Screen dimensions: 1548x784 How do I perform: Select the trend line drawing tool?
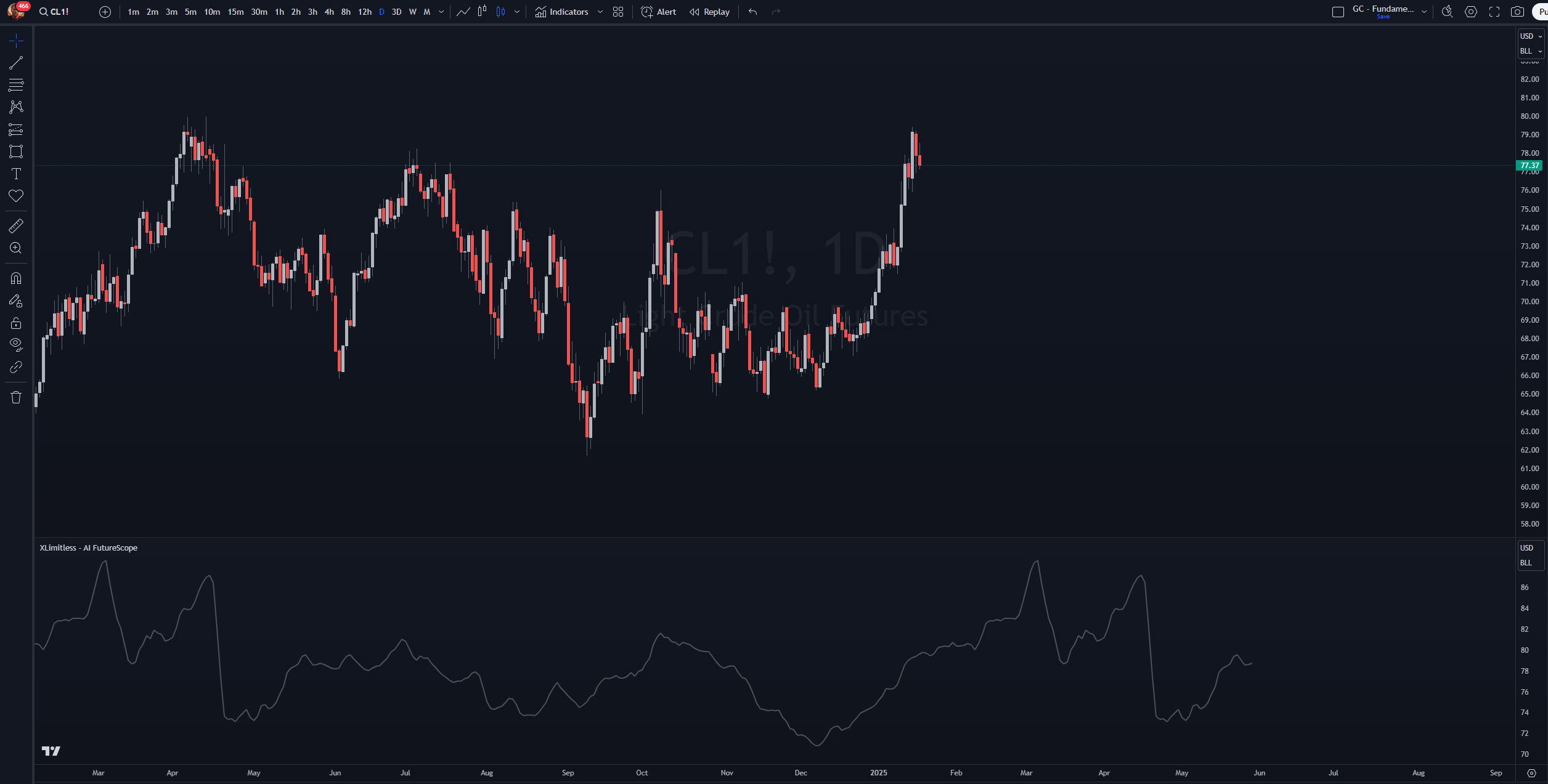16,63
